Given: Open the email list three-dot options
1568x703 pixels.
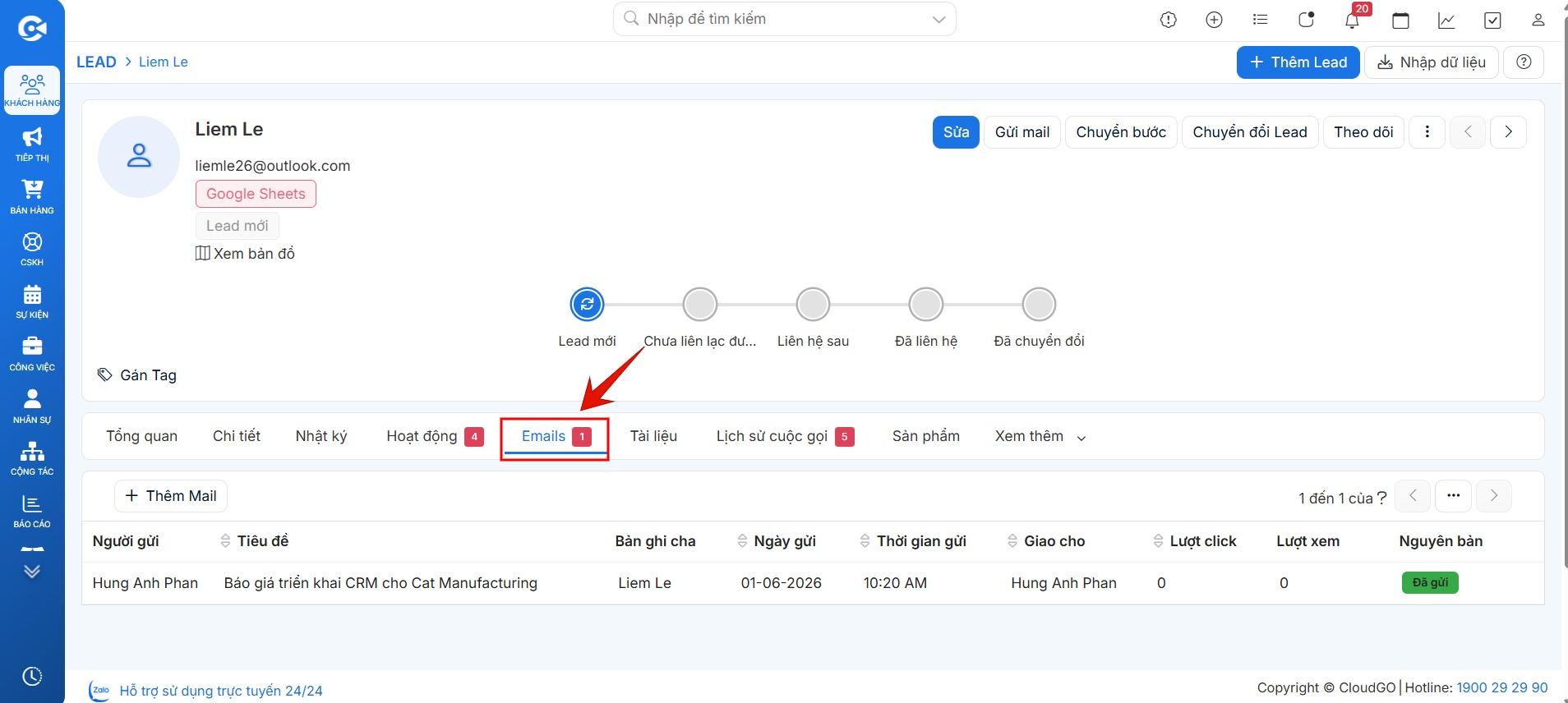Looking at the screenshot, I should pos(1453,496).
